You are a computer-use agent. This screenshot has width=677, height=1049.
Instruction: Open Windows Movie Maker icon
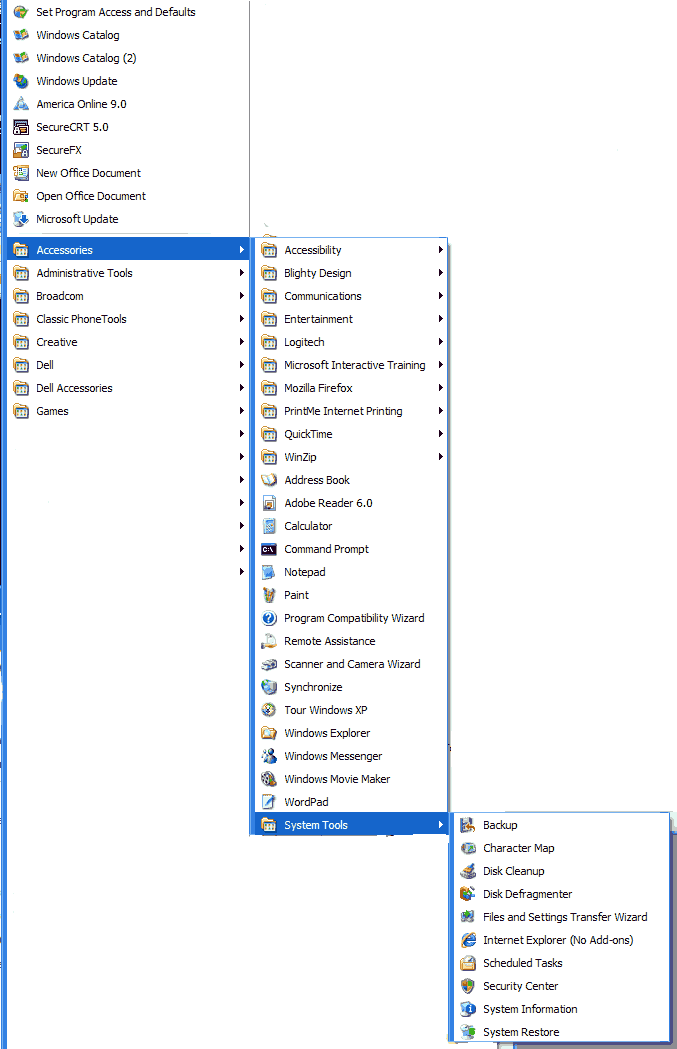point(269,779)
